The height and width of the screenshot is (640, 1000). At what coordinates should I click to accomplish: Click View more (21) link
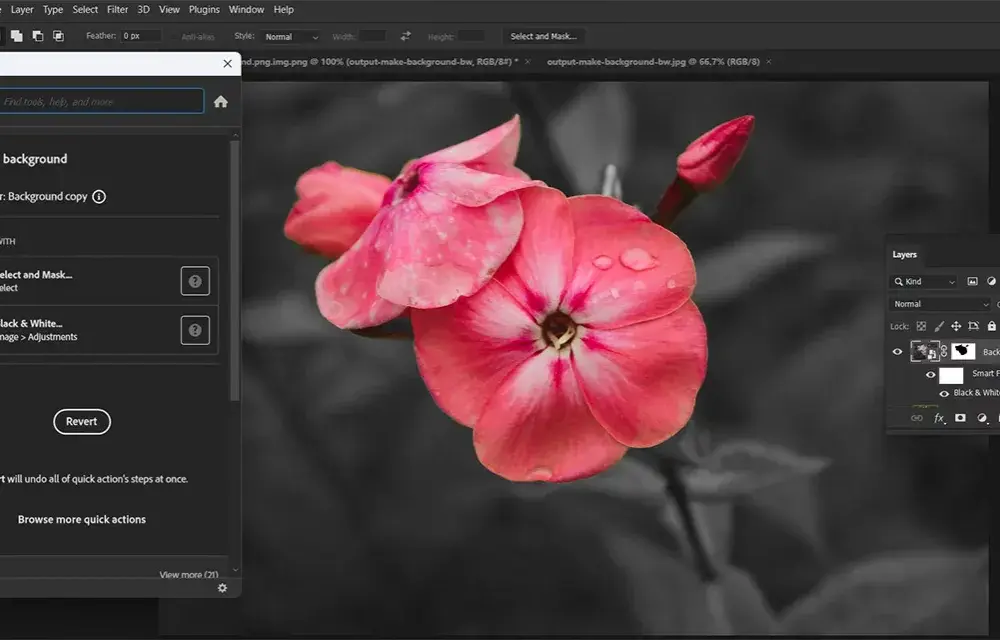tap(189, 574)
